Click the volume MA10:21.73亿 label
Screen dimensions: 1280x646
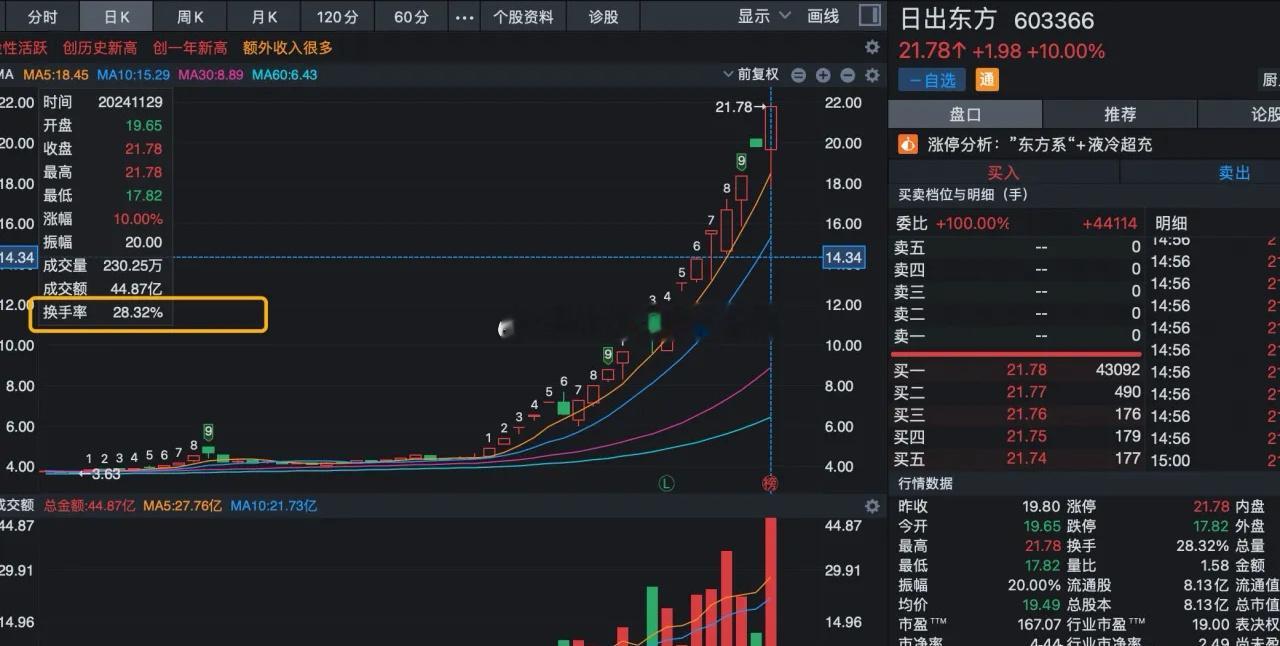pos(274,506)
